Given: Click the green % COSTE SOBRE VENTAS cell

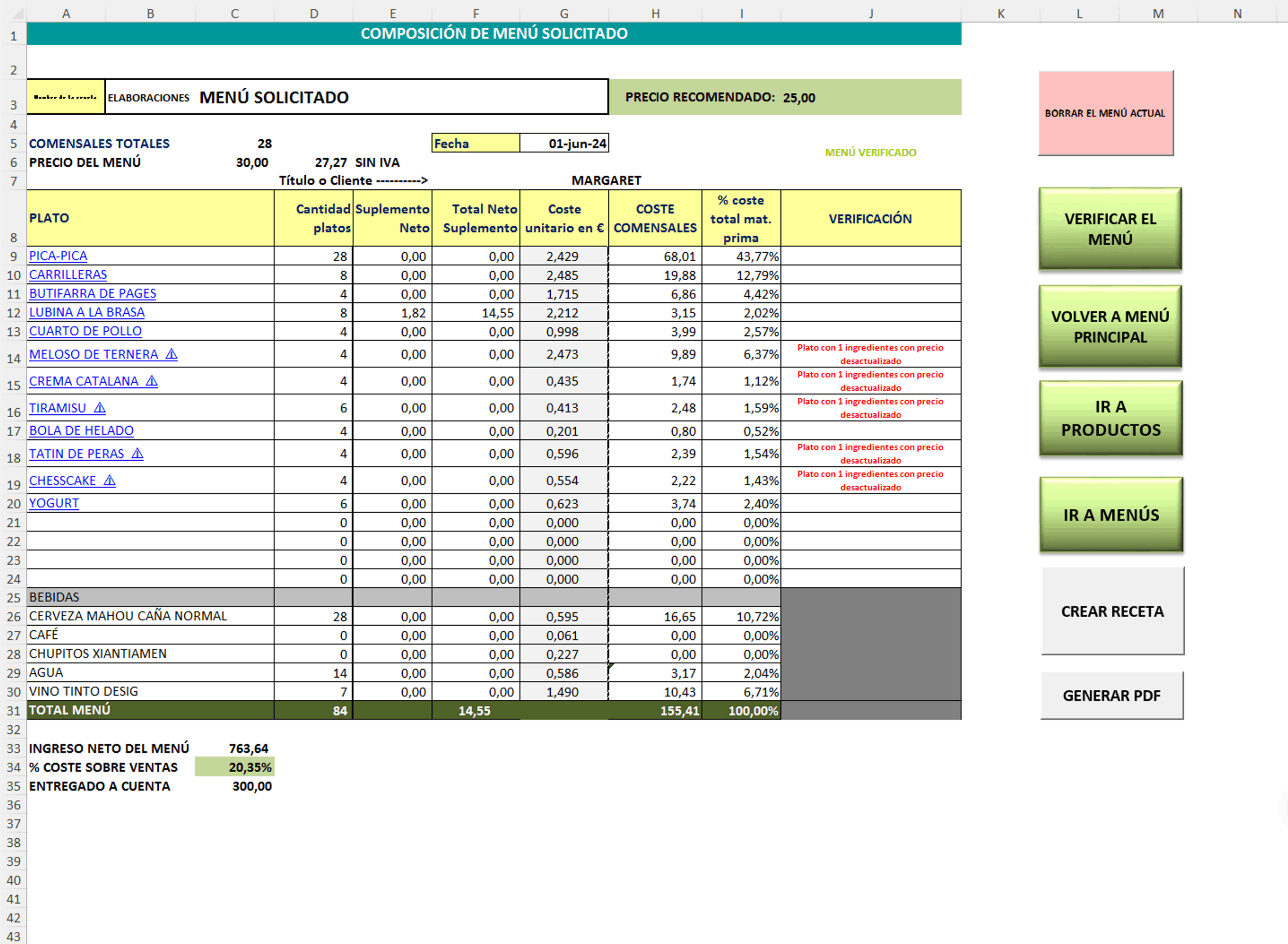Looking at the screenshot, I should [235, 767].
